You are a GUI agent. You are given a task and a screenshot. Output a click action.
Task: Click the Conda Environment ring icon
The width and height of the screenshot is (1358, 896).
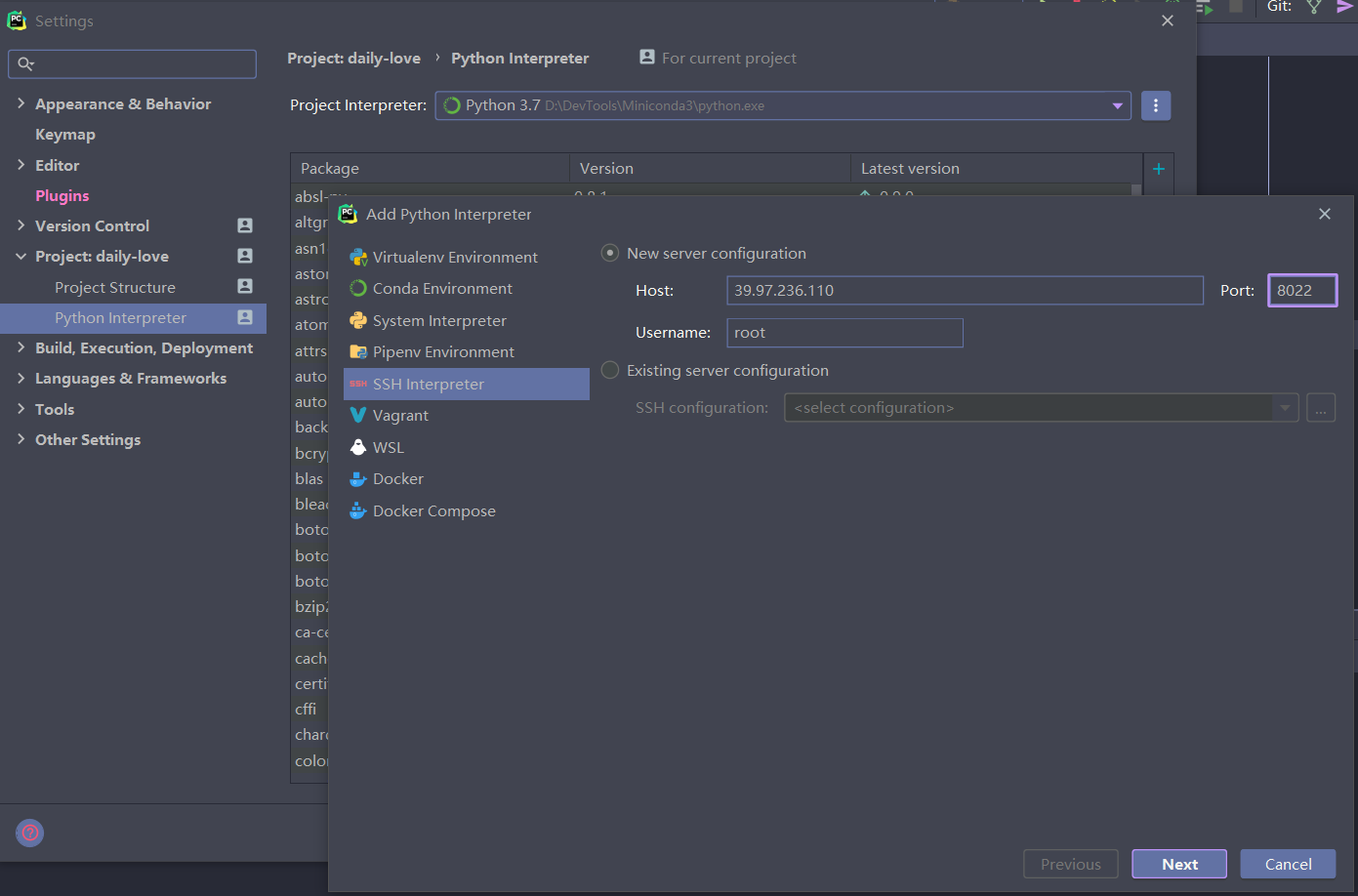pos(358,289)
